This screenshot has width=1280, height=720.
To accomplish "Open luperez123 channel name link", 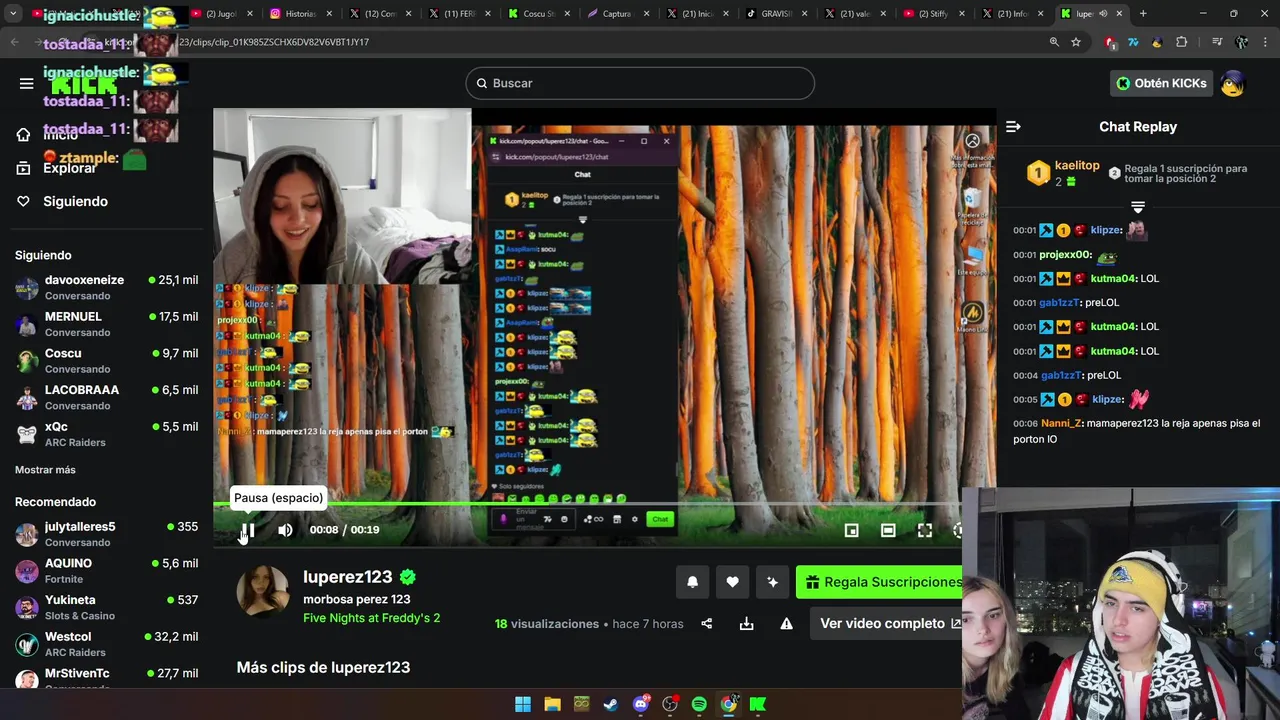I will (347, 577).
